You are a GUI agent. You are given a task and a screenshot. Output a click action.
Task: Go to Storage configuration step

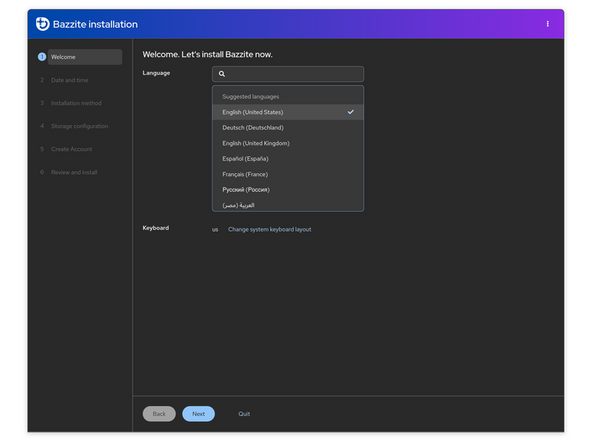(79, 126)
